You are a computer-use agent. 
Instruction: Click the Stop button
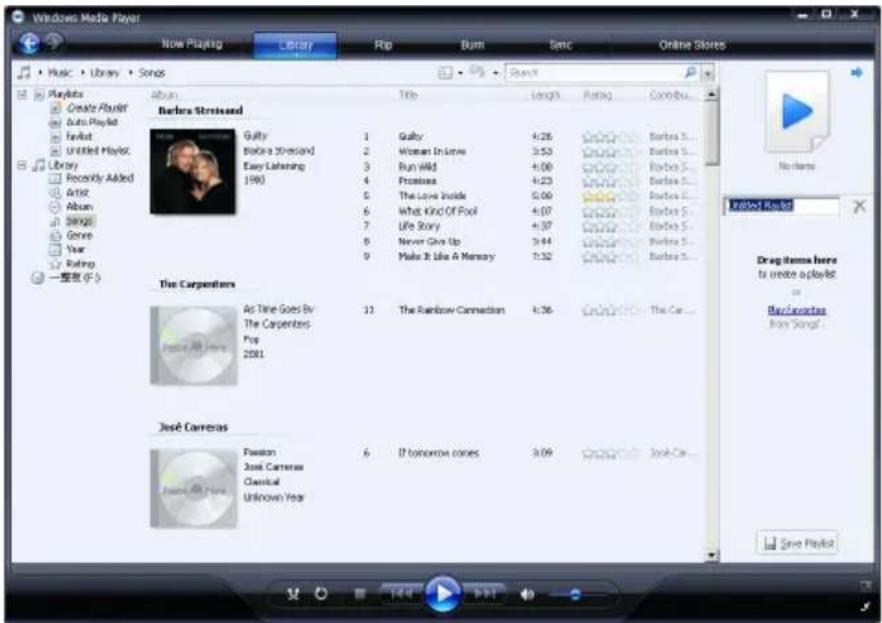click(360, 594)
